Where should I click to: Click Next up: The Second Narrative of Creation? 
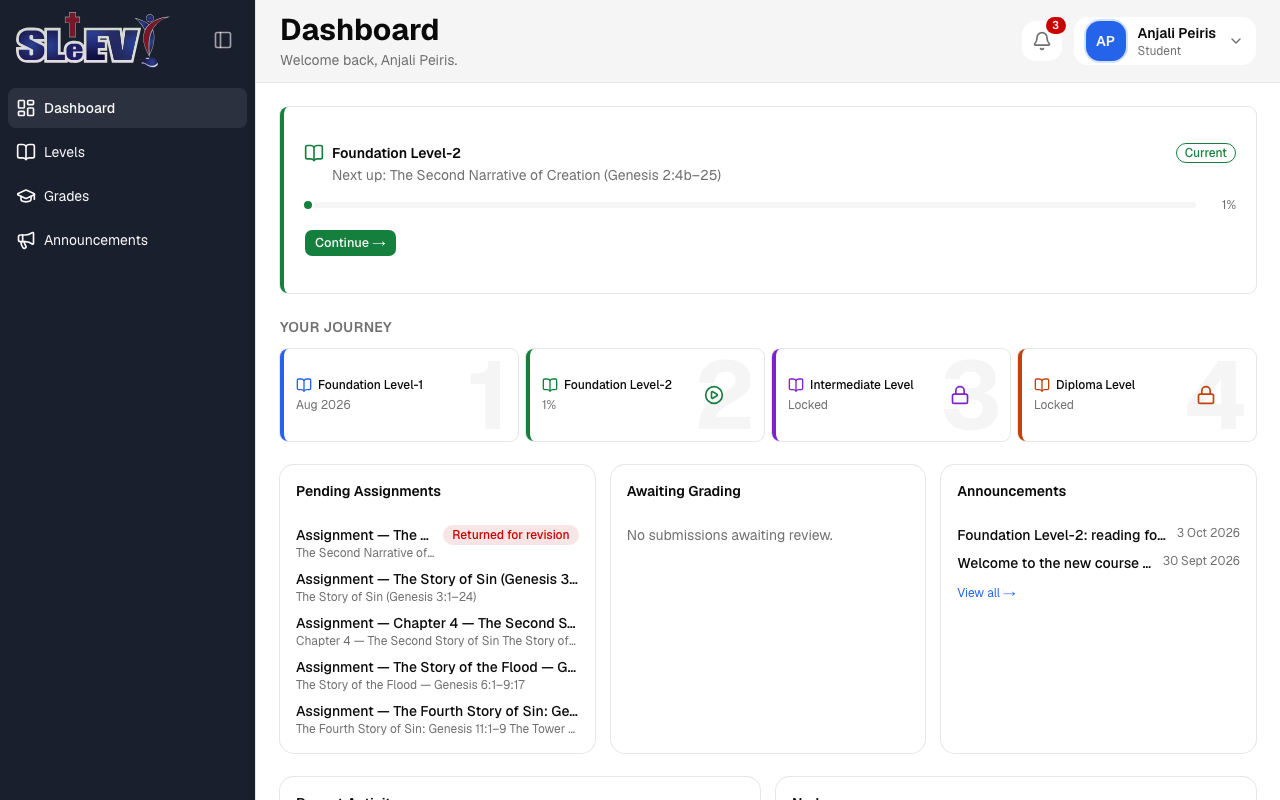click(x=526, y=175)
